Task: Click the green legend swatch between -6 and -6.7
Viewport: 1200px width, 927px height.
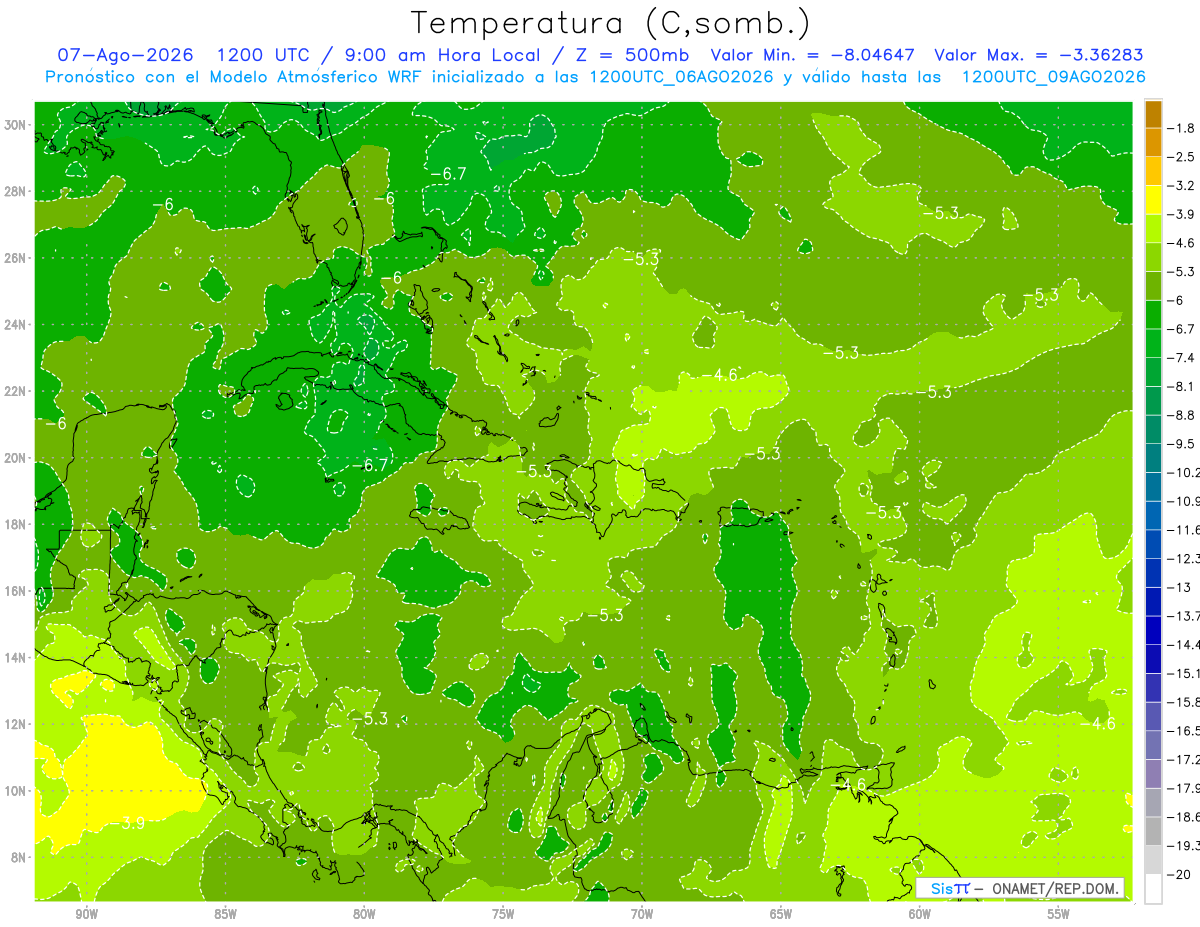Action: (1153, 315)
